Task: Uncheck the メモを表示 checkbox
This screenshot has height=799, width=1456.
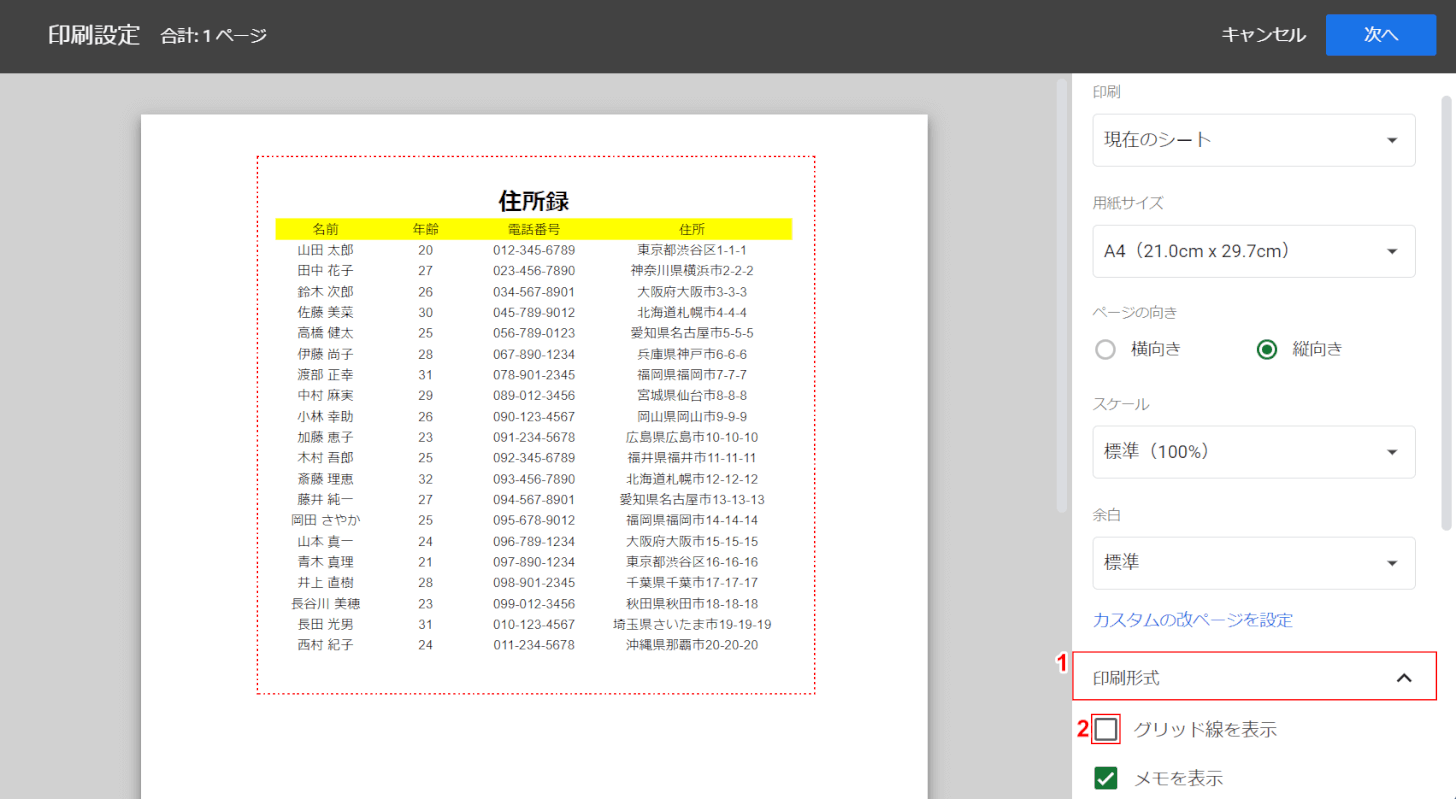Action: (1105, 777)
